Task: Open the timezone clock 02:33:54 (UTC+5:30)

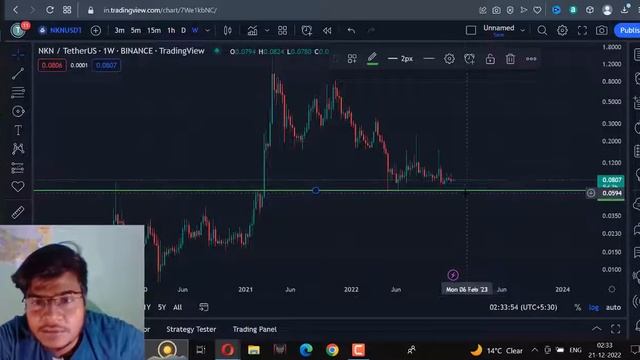Action: pyautogui.click(x=523, y=307)
